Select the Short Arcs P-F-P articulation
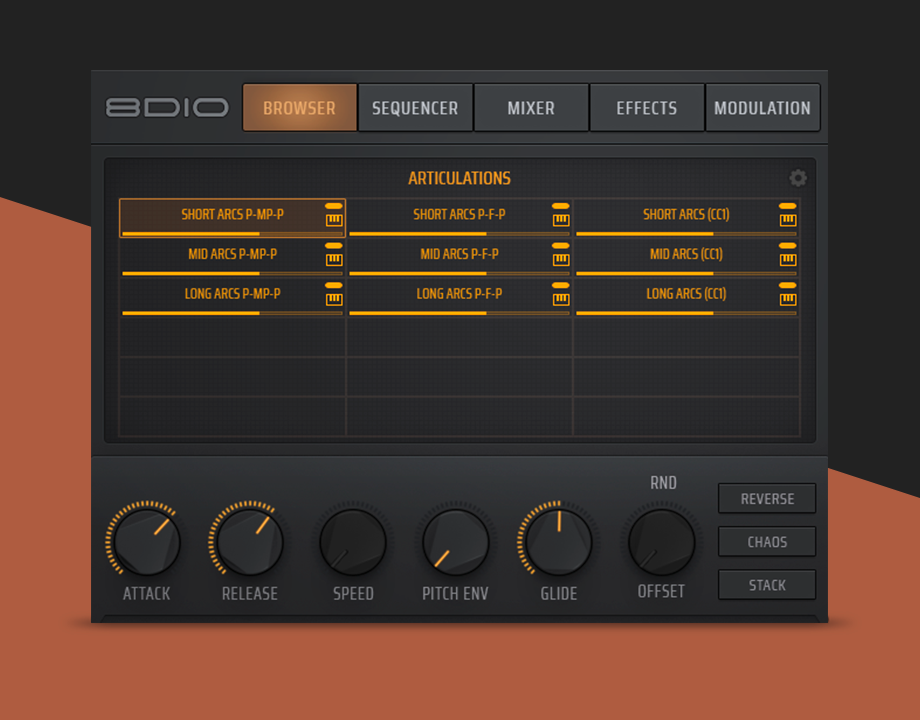The image size is (920, 720). 459,218
